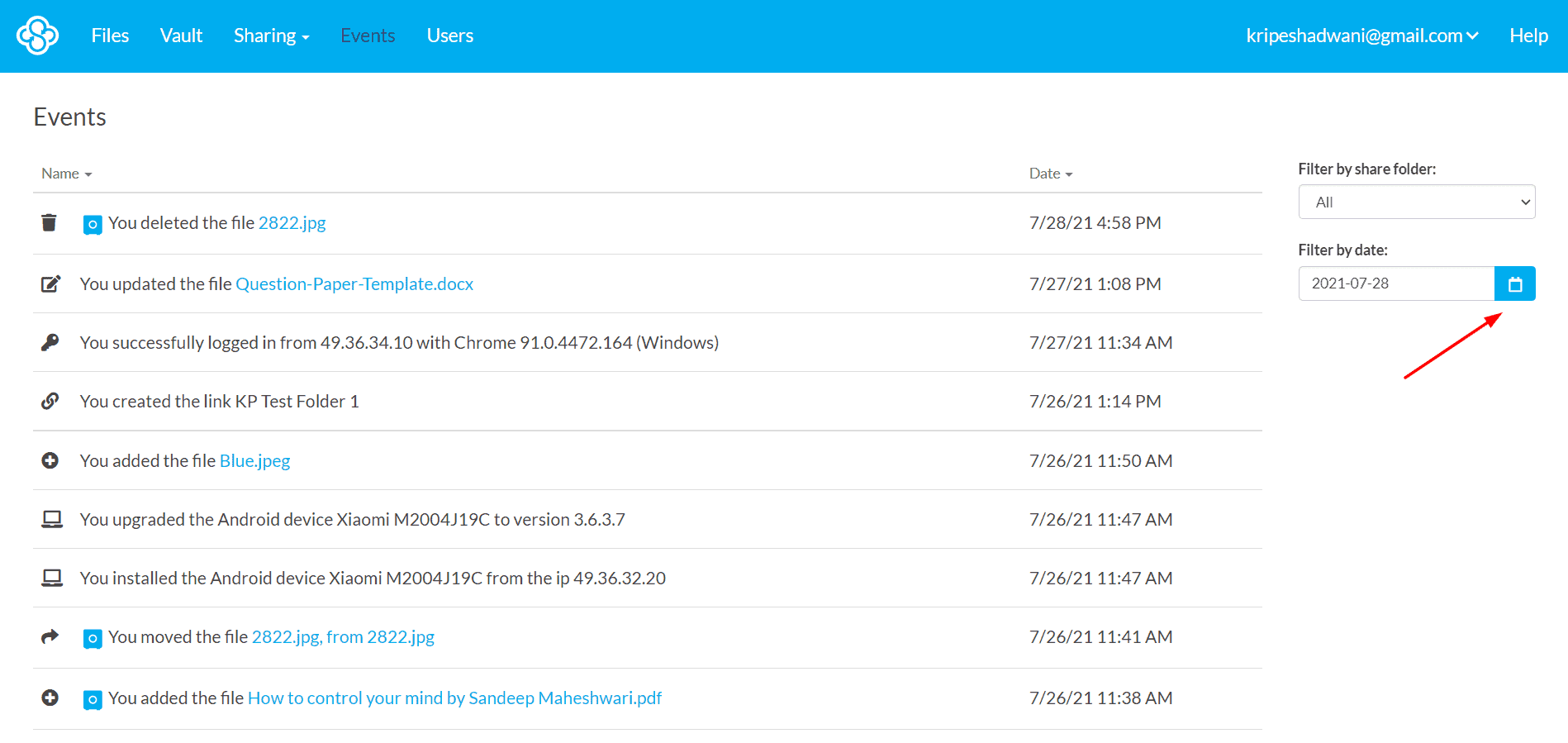Click the trash icon beside deleted 2822.jpg
This screenshot has width=1568, height=743.
50,222
